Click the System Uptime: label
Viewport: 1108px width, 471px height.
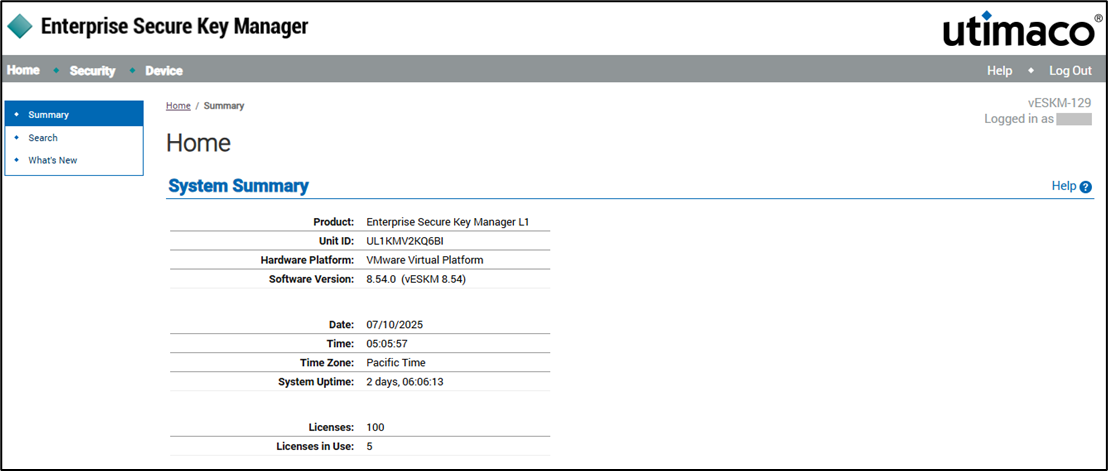pyautogui.click(x=317, y=382)
